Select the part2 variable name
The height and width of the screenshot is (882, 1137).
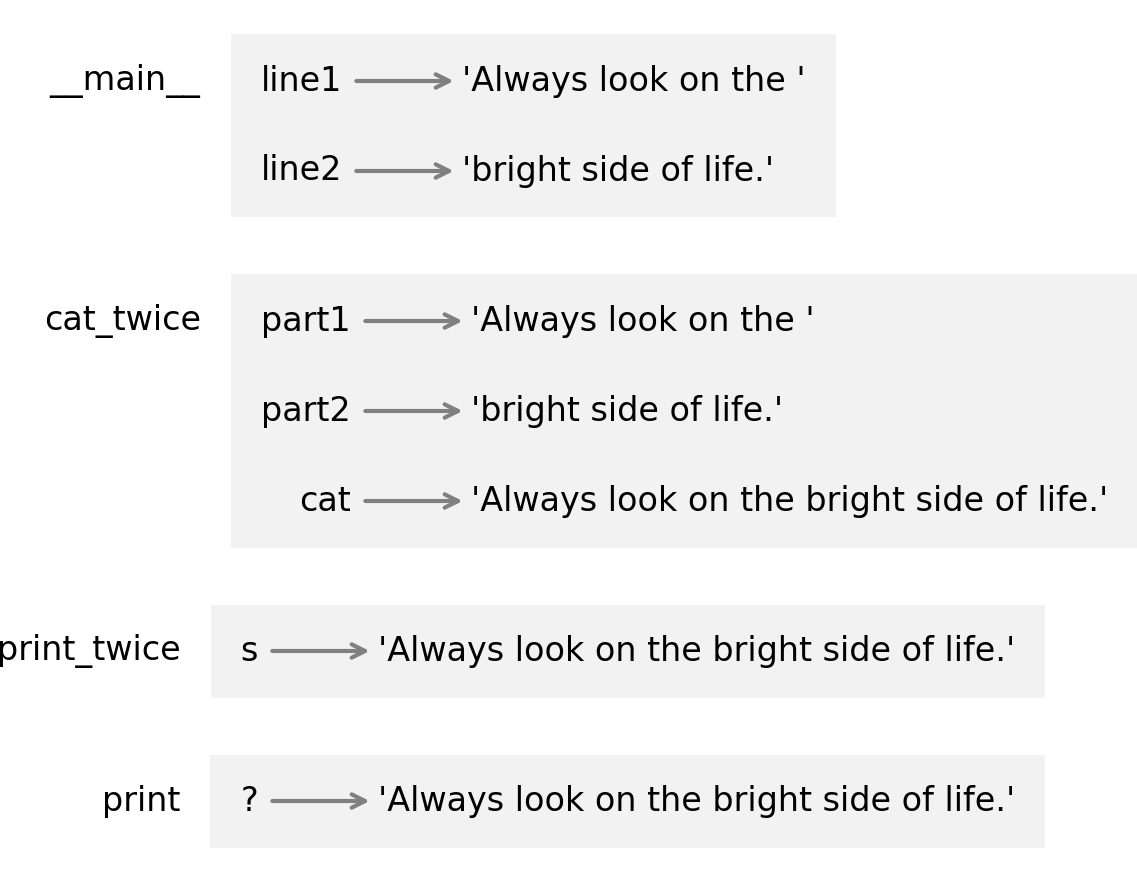point(305,411)
